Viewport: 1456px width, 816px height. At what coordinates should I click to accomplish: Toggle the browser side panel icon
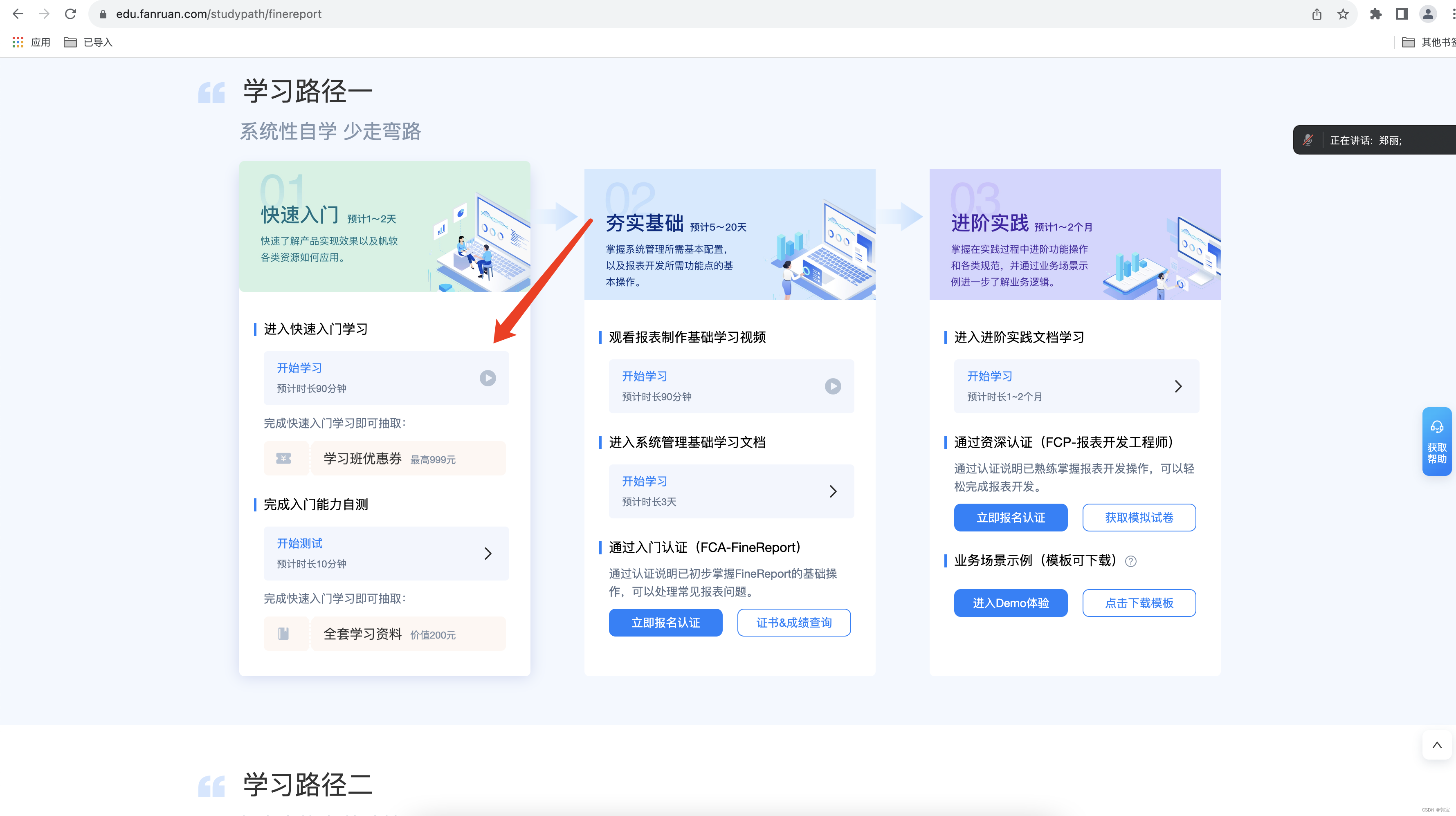(x=1402, y=13)
